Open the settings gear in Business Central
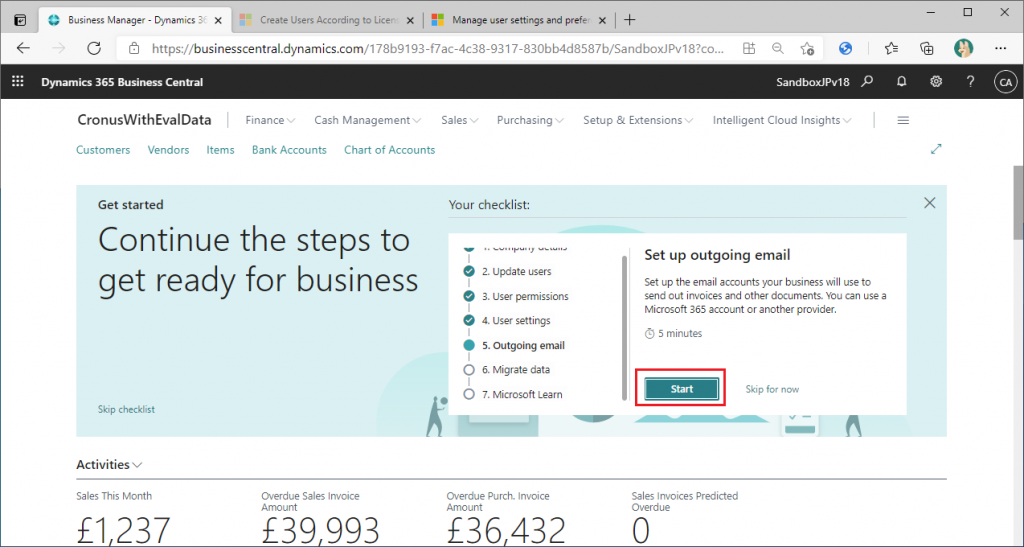The width and height of the screenshot is (1024, 547). (x=936, y=82)
